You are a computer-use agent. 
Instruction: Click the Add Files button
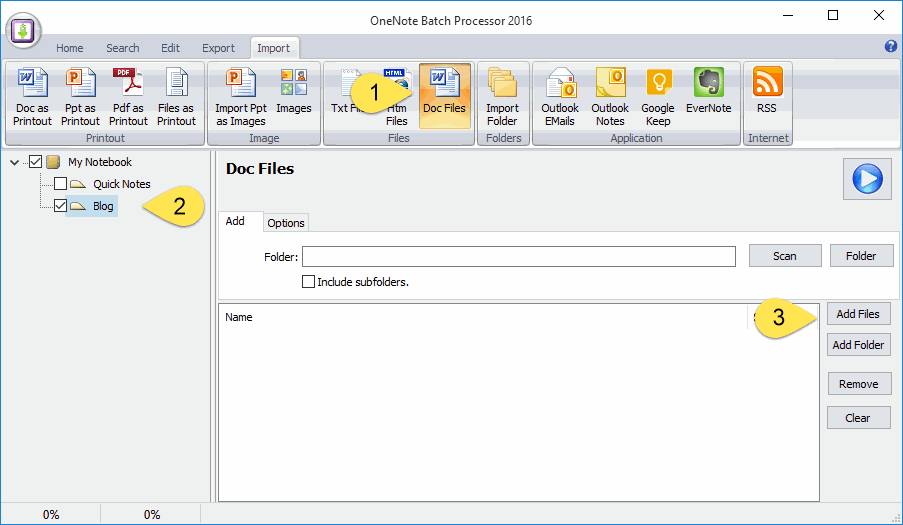pyautogui.click(x=858, y=314)
